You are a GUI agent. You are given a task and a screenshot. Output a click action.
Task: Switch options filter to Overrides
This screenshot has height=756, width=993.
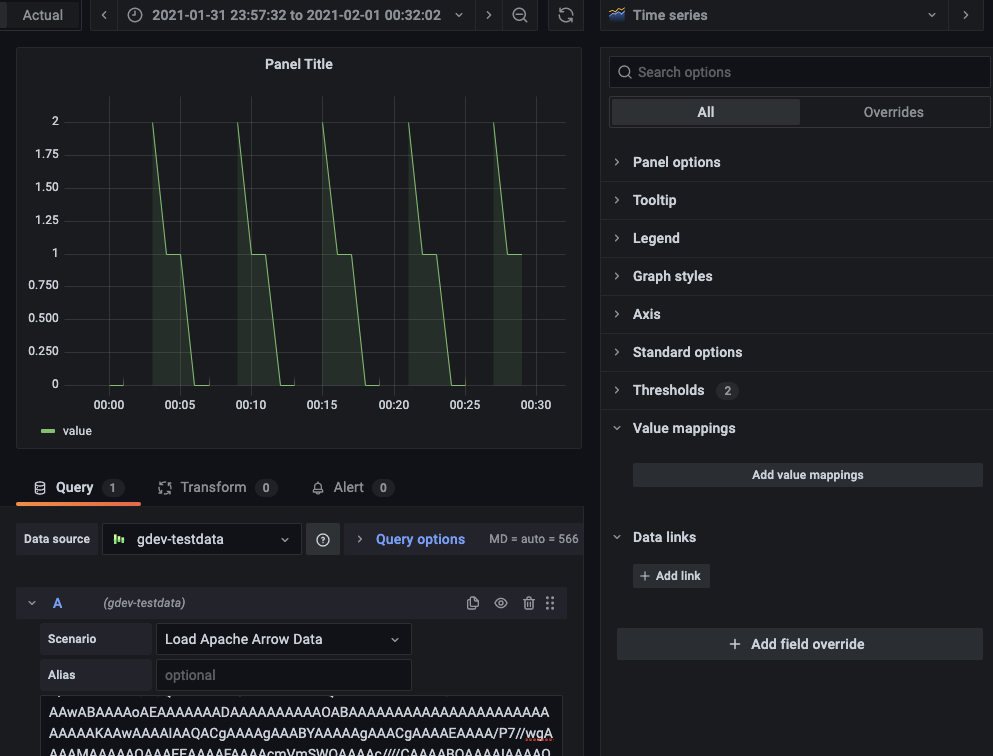point(893,112)
